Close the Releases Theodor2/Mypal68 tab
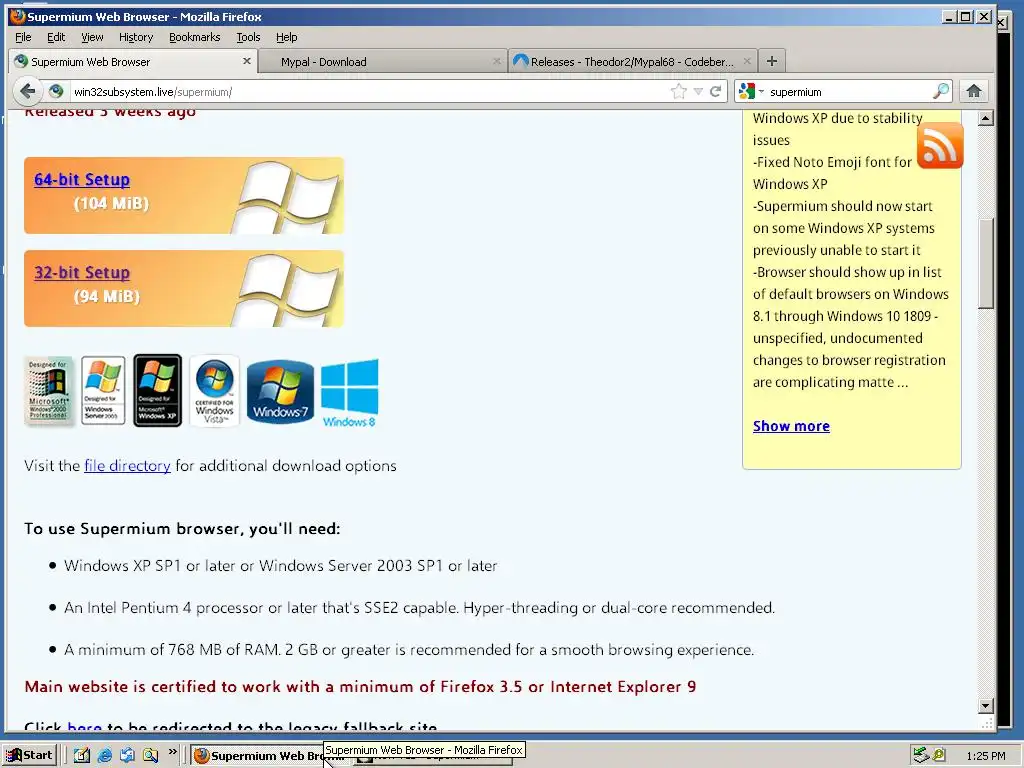The width and height of the screenshot is (1024, 768). click(747, 61)
